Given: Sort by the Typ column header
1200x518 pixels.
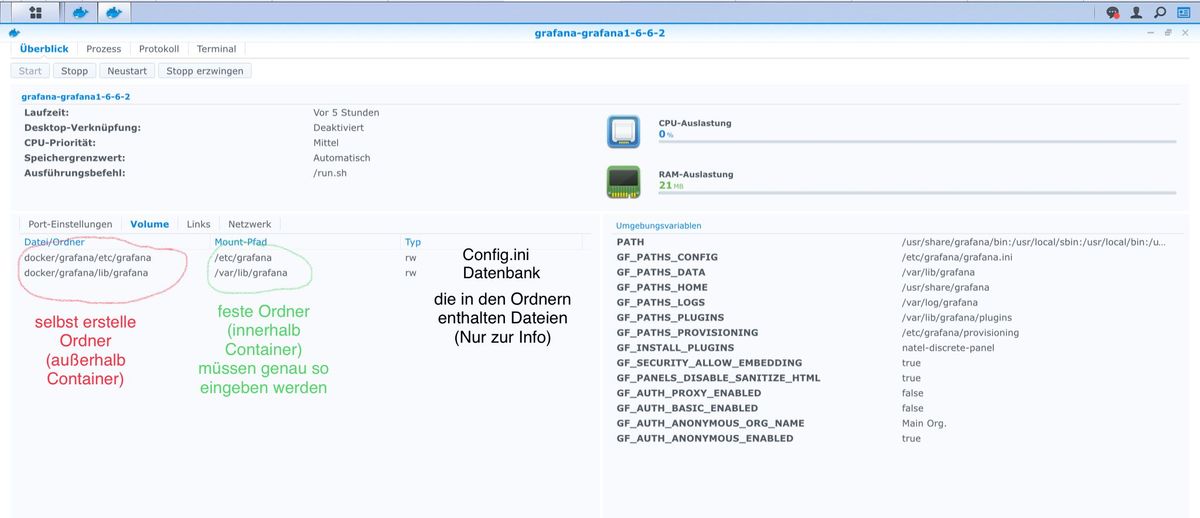Looking at the screenshot, I should click(491, 242).
